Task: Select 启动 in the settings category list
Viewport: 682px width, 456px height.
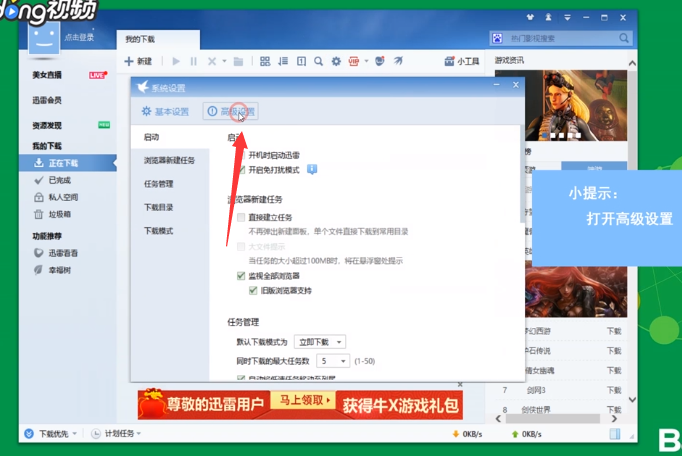Action: (170, 137)
